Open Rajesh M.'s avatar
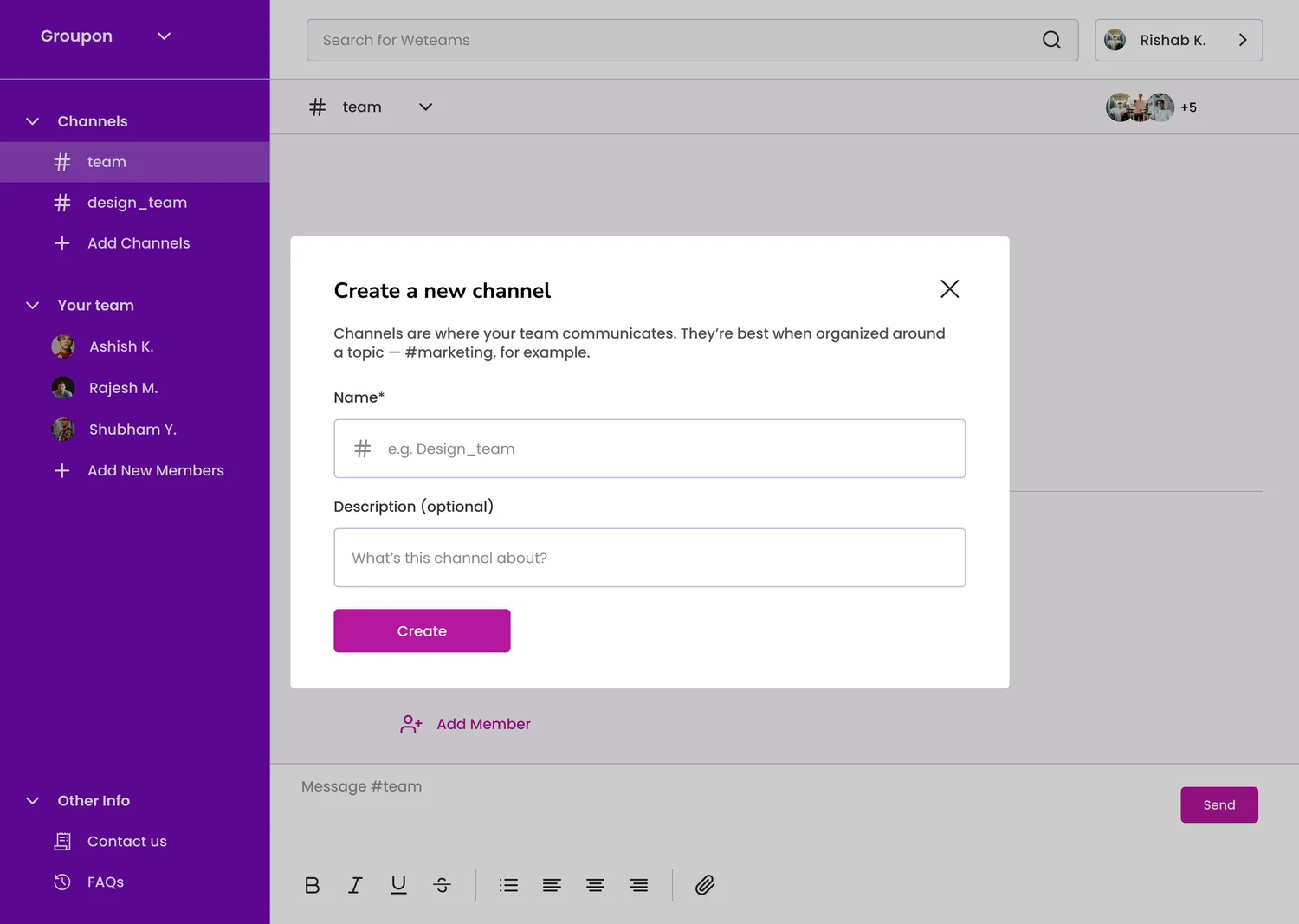Screen dimensions: 1299x924 (63, 388)
